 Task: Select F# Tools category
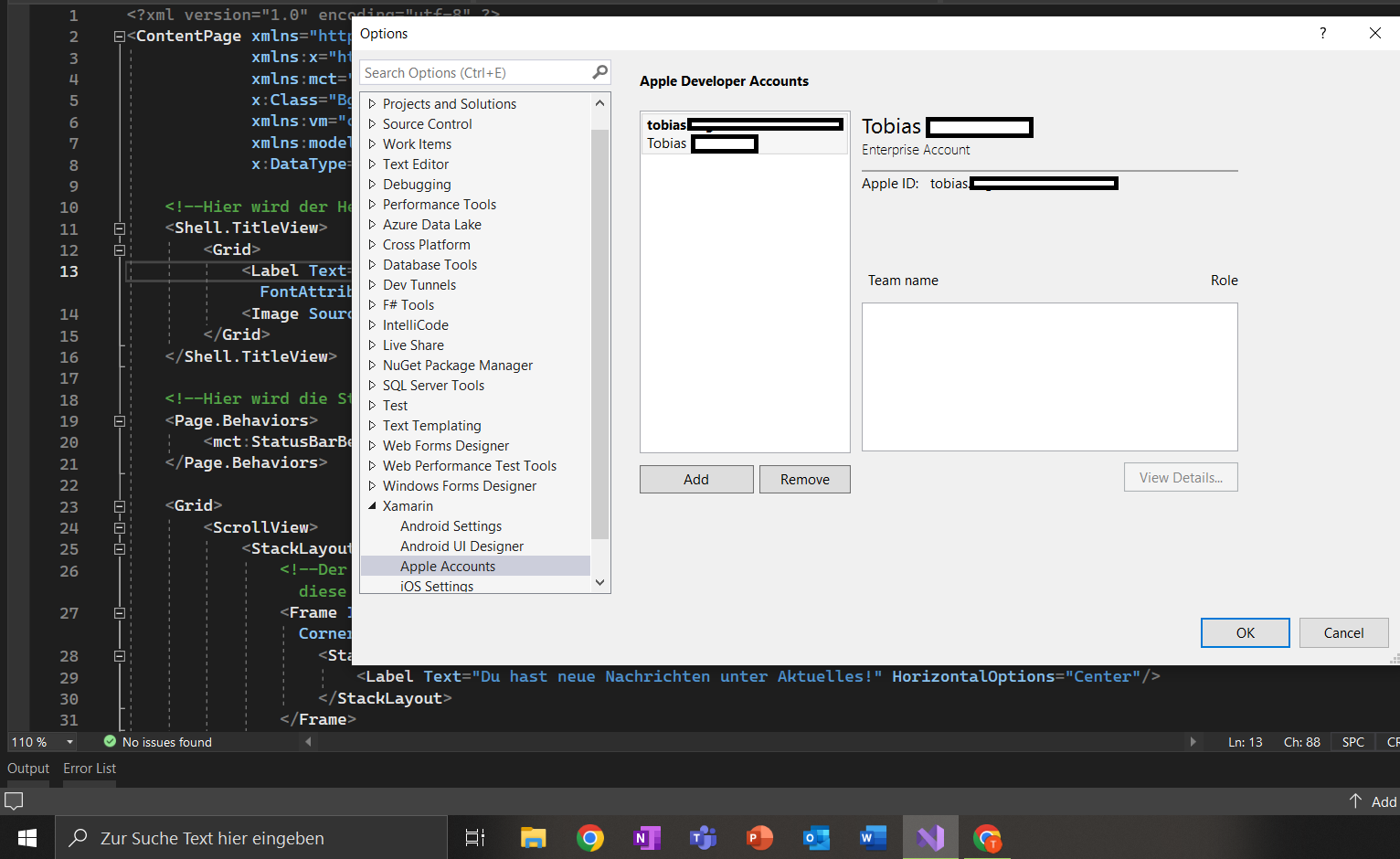(408, 304)
